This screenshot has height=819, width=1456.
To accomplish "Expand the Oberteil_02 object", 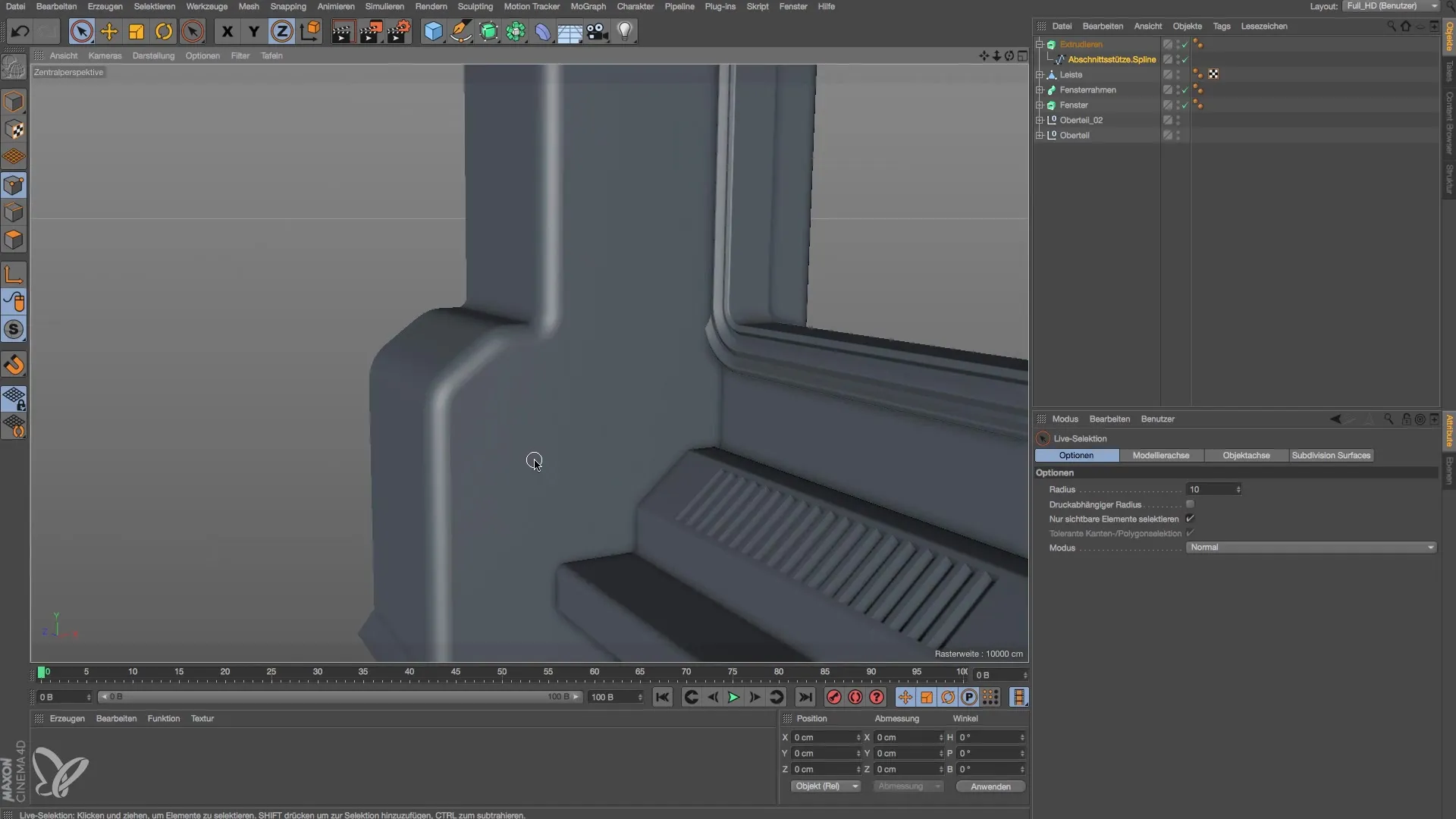I will [1040, 121].
